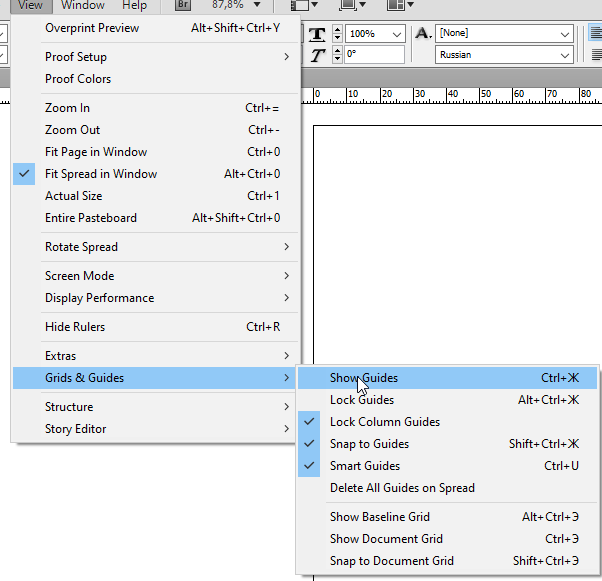Viewport: 602px width, 581px height.
Task: Click Show Guides in the submenu
Action: (x=448, y=378)
